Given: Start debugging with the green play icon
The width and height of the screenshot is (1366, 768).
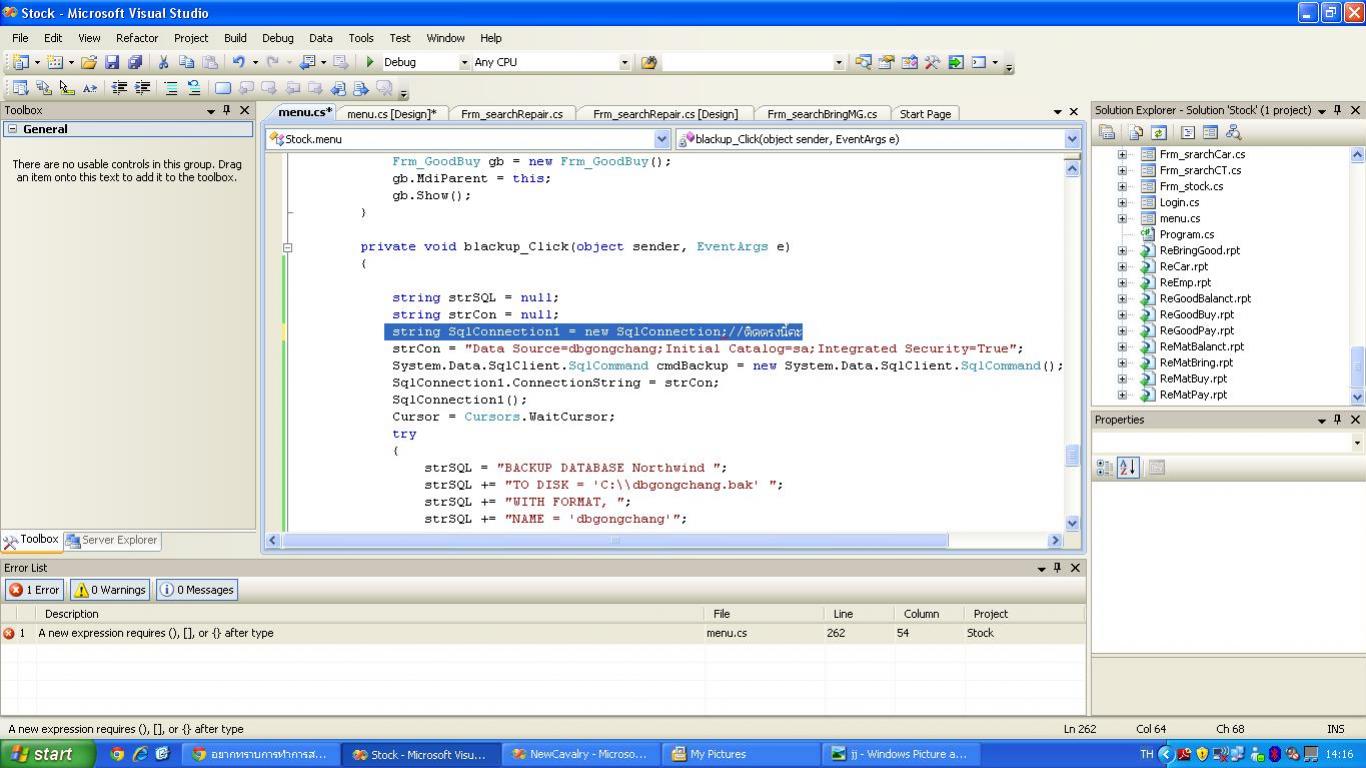Looking at the screenshot, I should [370, 62].
